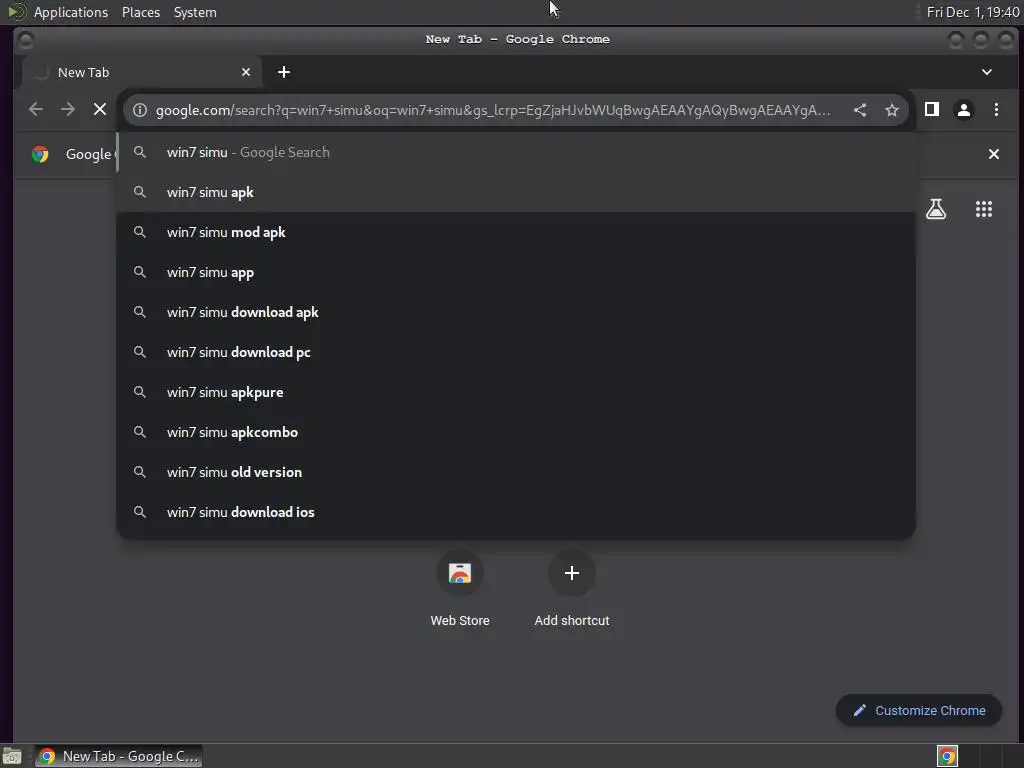Click the browser forward arrow
The width and height of the screenshot is (1024, 768).
point(68,110)
